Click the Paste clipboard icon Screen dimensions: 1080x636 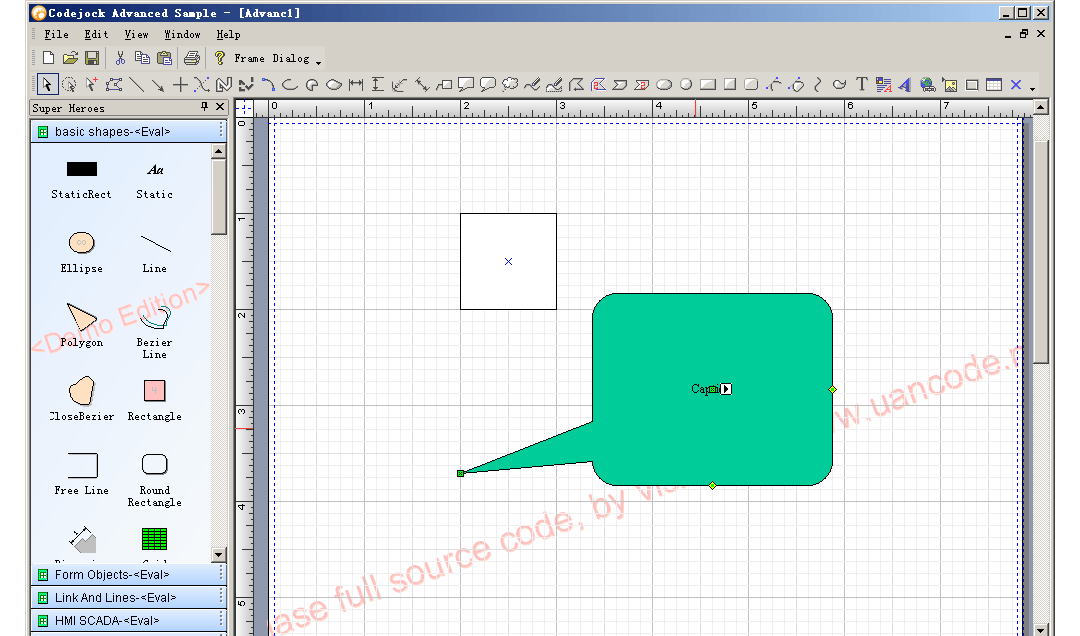tap(165, 59)
